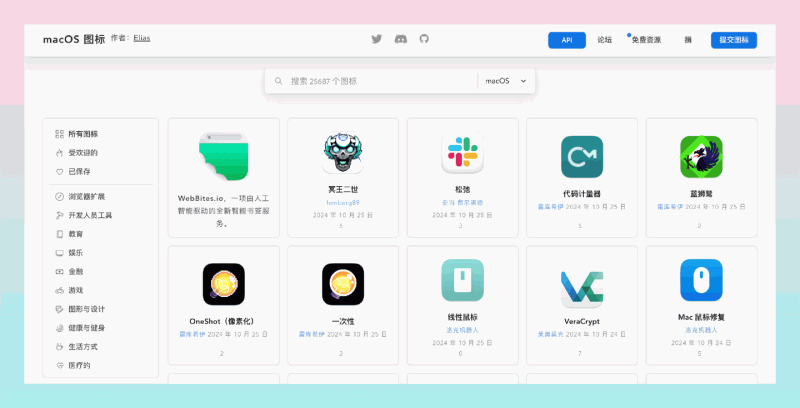
Task: Open author link under OneShot（像素化）
Action: click(x=192, y=335)
